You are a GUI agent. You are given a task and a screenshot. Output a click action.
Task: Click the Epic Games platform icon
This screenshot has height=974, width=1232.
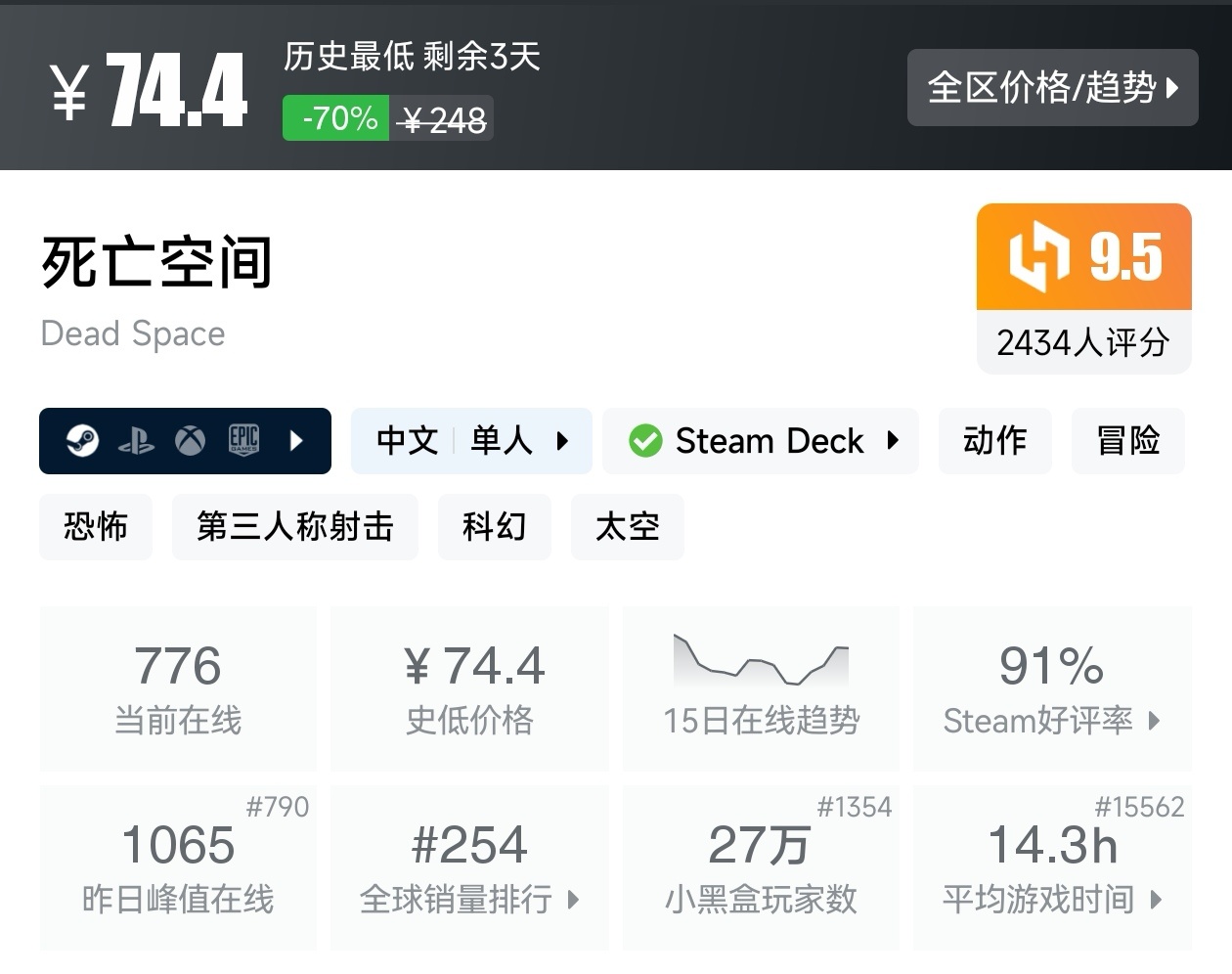(243, 441)
